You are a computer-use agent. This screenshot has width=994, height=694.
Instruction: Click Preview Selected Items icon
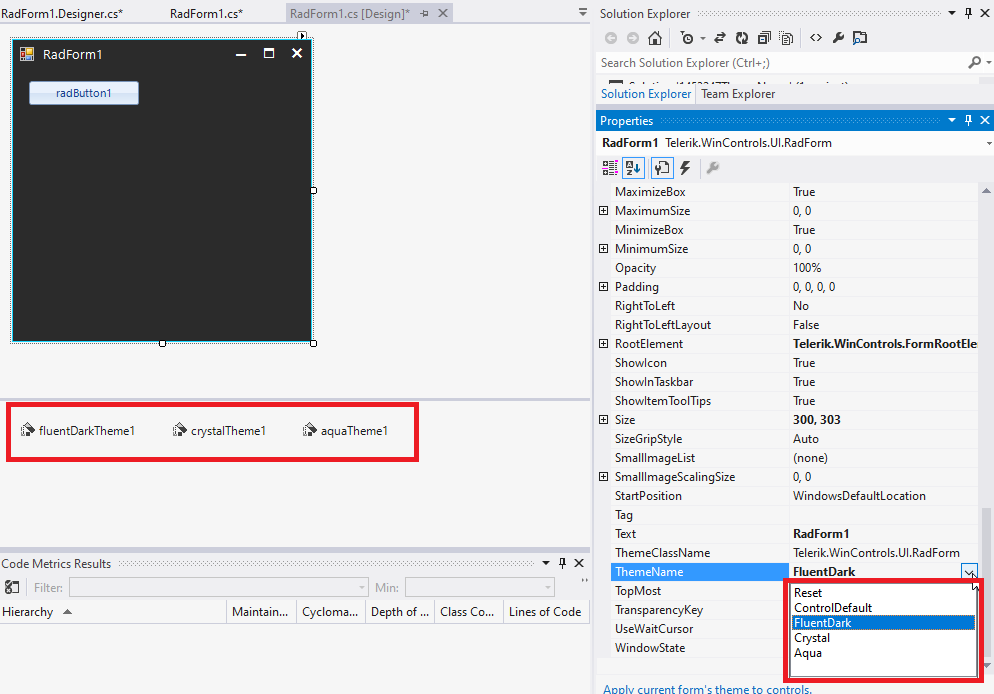[860, 38]
